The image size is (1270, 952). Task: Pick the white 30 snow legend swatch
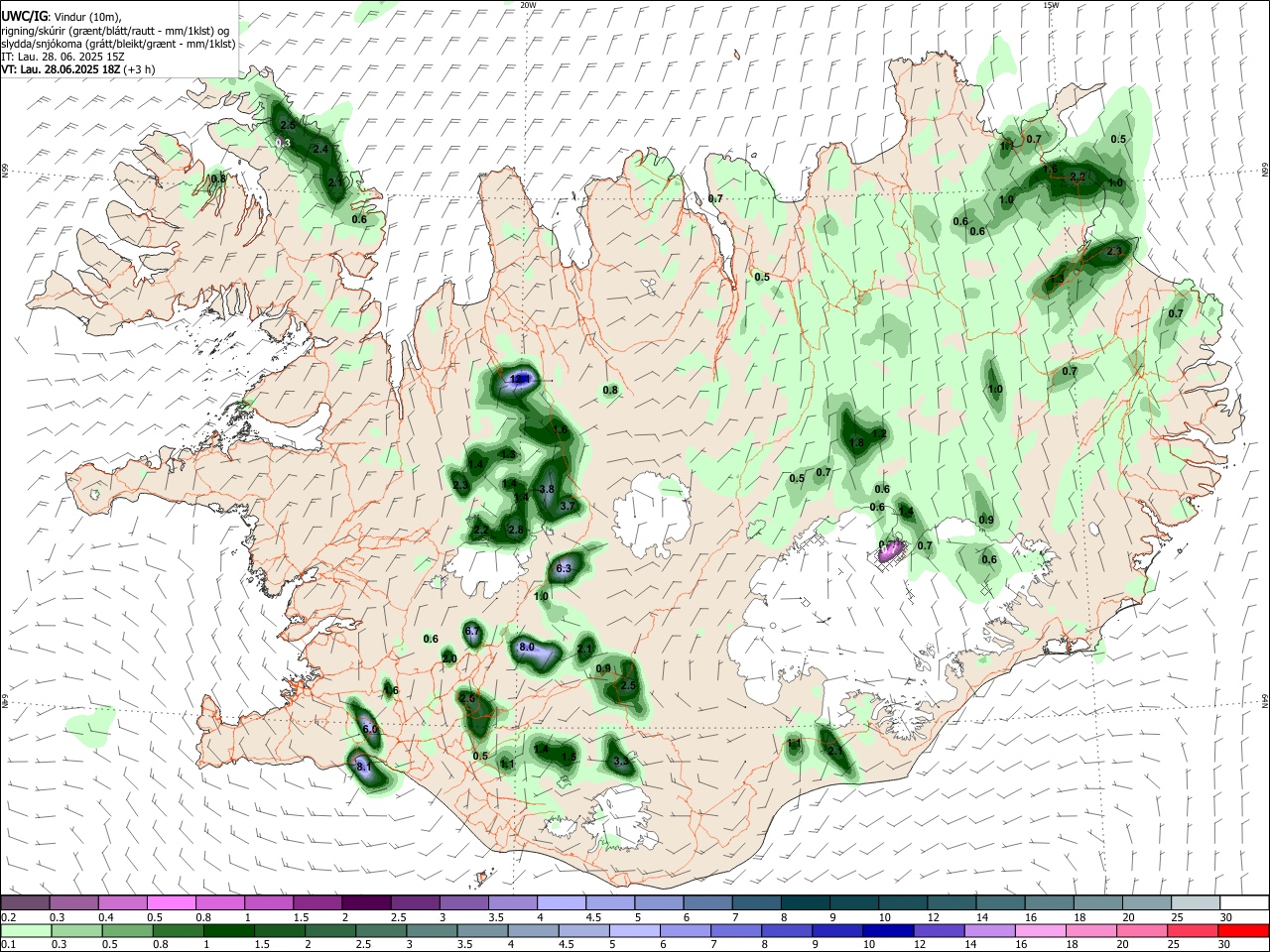[x=1244, y=902]
